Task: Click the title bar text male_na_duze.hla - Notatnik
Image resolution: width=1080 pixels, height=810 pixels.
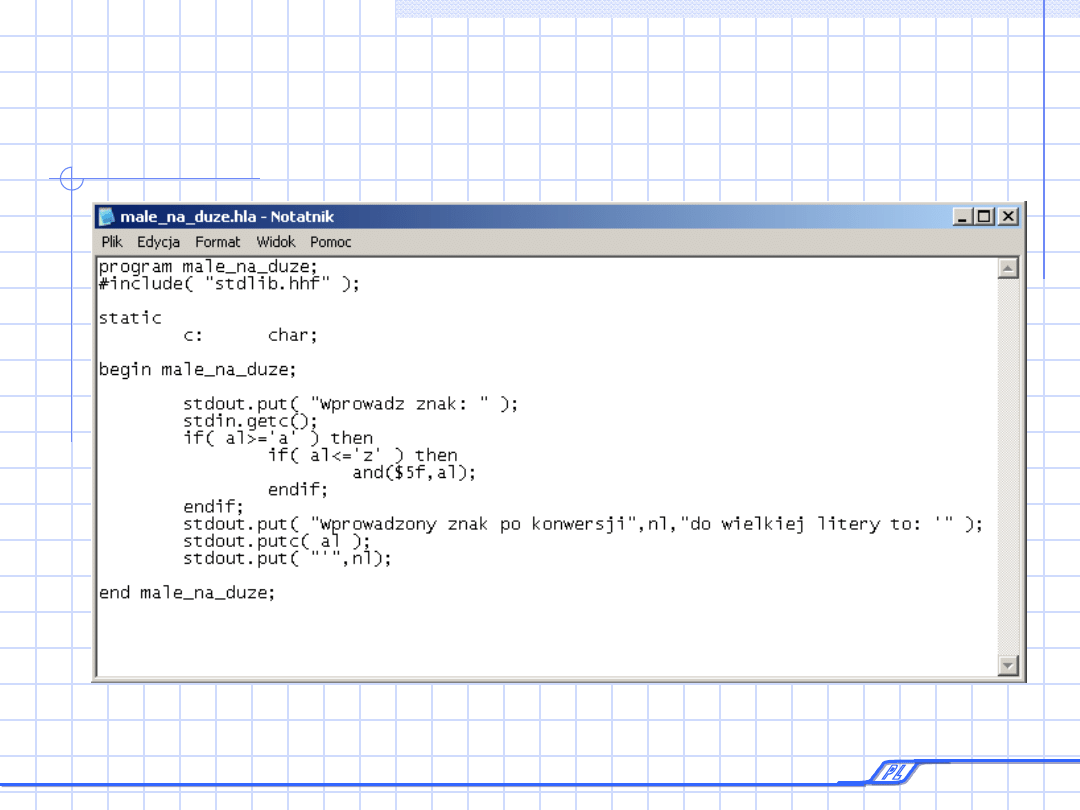Action: 227,217
